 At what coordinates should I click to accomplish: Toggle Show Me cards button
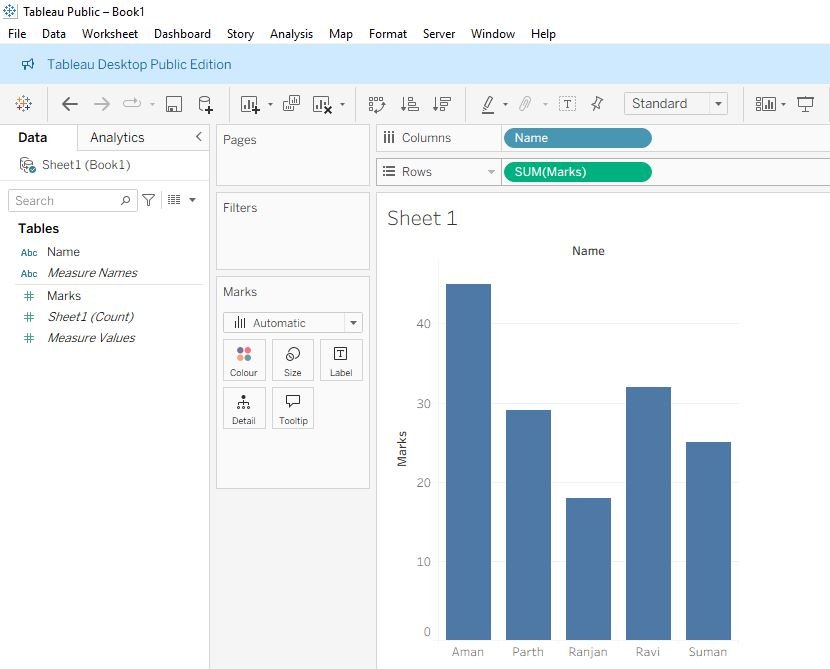(x=766, y=104)
